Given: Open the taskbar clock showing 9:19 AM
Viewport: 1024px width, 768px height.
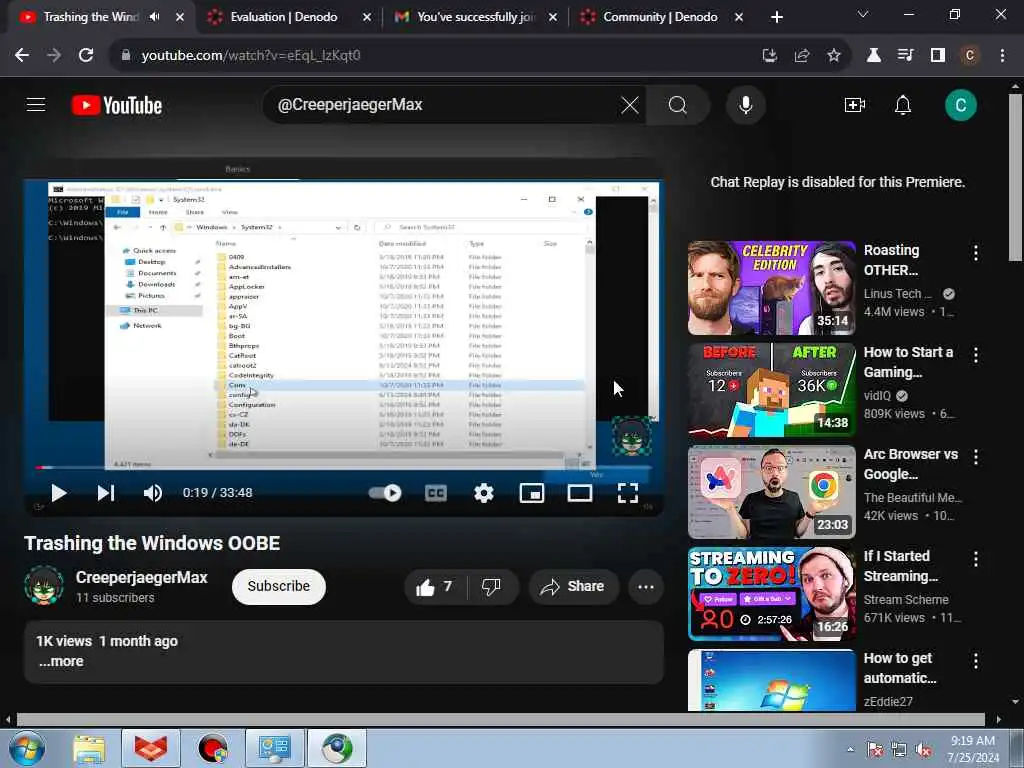Looking at the screenshot, I should pyautogui.click(x=973, y=749).
